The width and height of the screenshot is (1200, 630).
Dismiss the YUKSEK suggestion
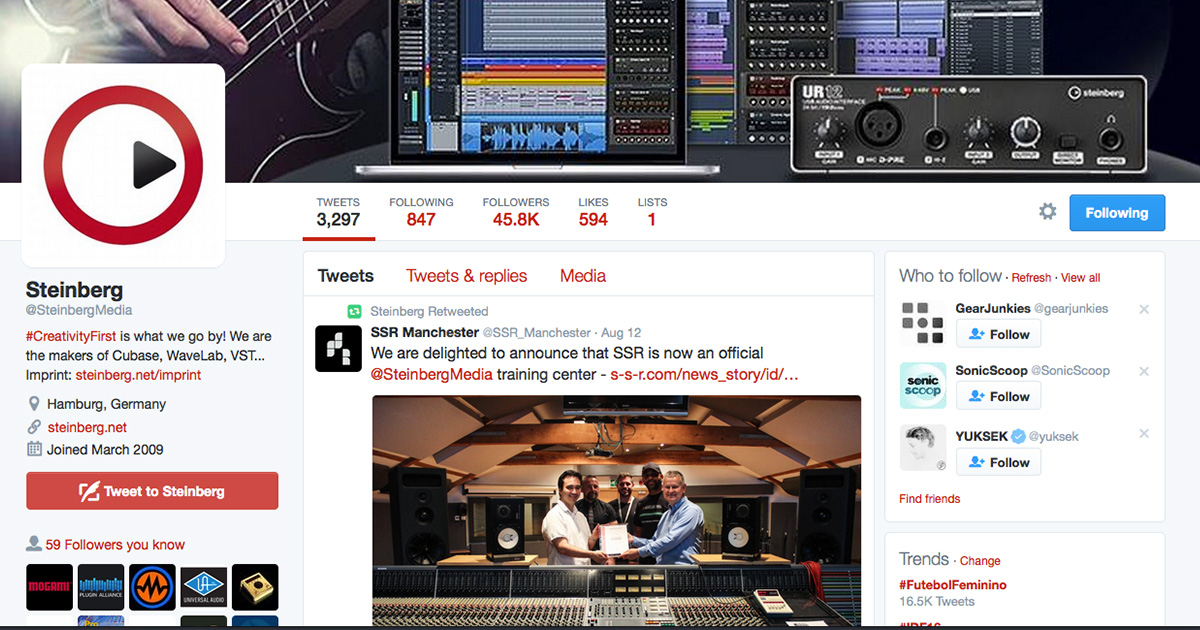pyautogui.click(x=1144, y=434)
